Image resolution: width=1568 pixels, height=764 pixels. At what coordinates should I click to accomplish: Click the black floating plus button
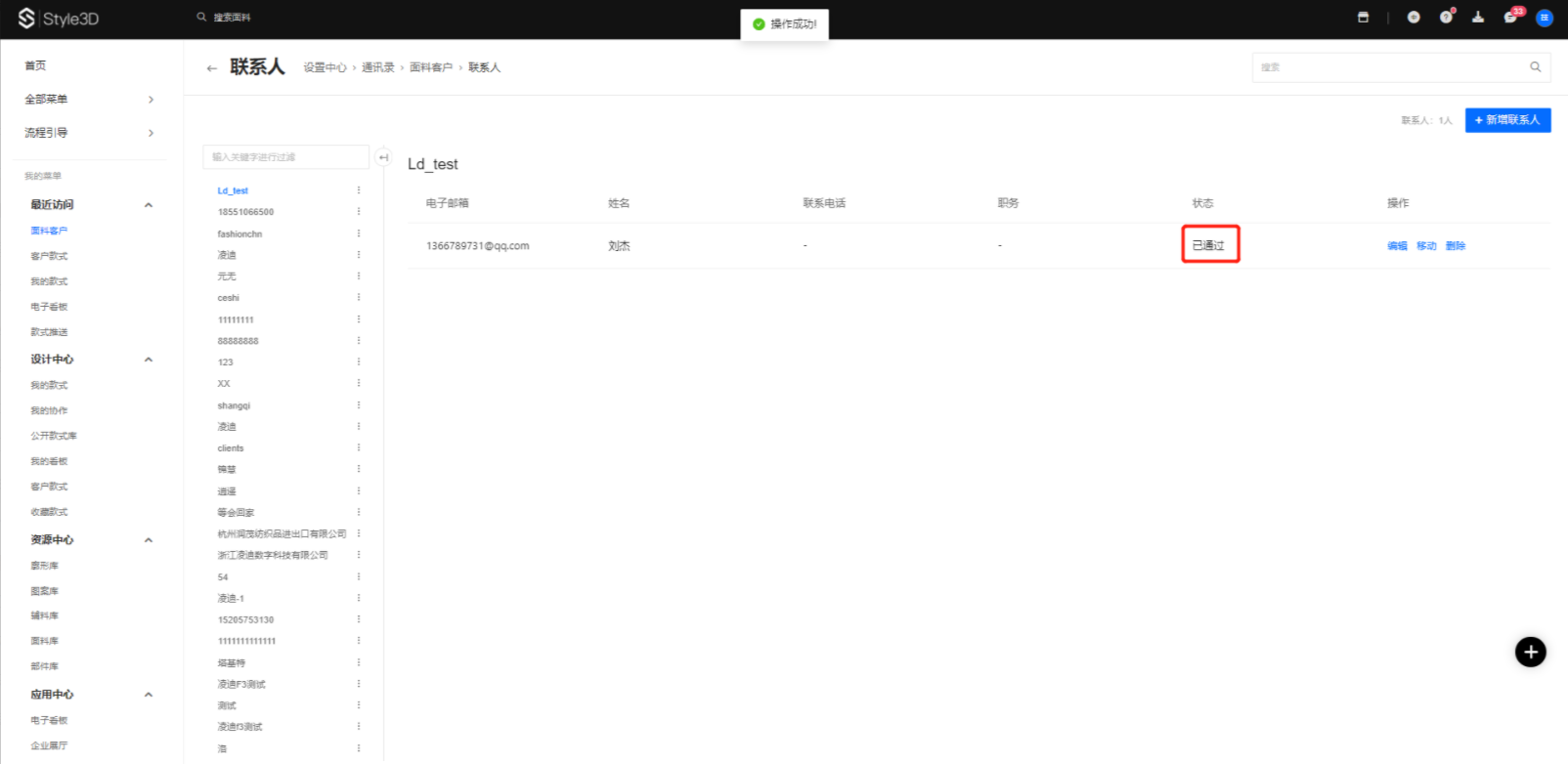tap(1530, 652)
